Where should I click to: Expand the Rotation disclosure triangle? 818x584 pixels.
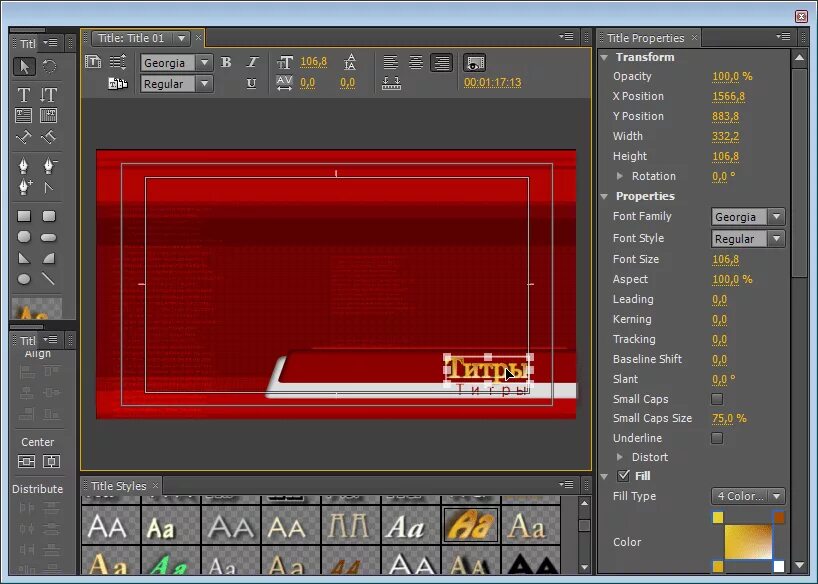(x=619, y=176)
